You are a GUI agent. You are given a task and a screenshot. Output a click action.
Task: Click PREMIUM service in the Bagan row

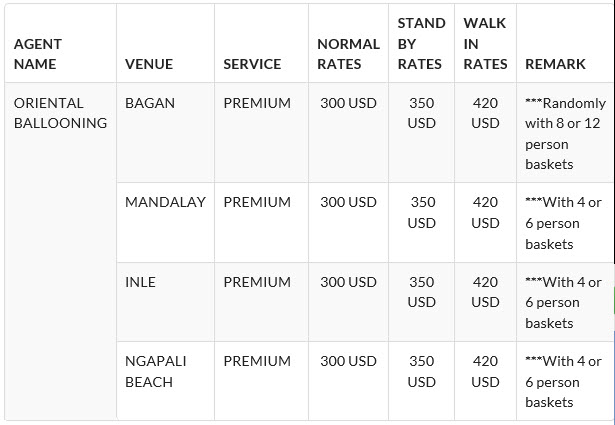[x=257, y=103]
